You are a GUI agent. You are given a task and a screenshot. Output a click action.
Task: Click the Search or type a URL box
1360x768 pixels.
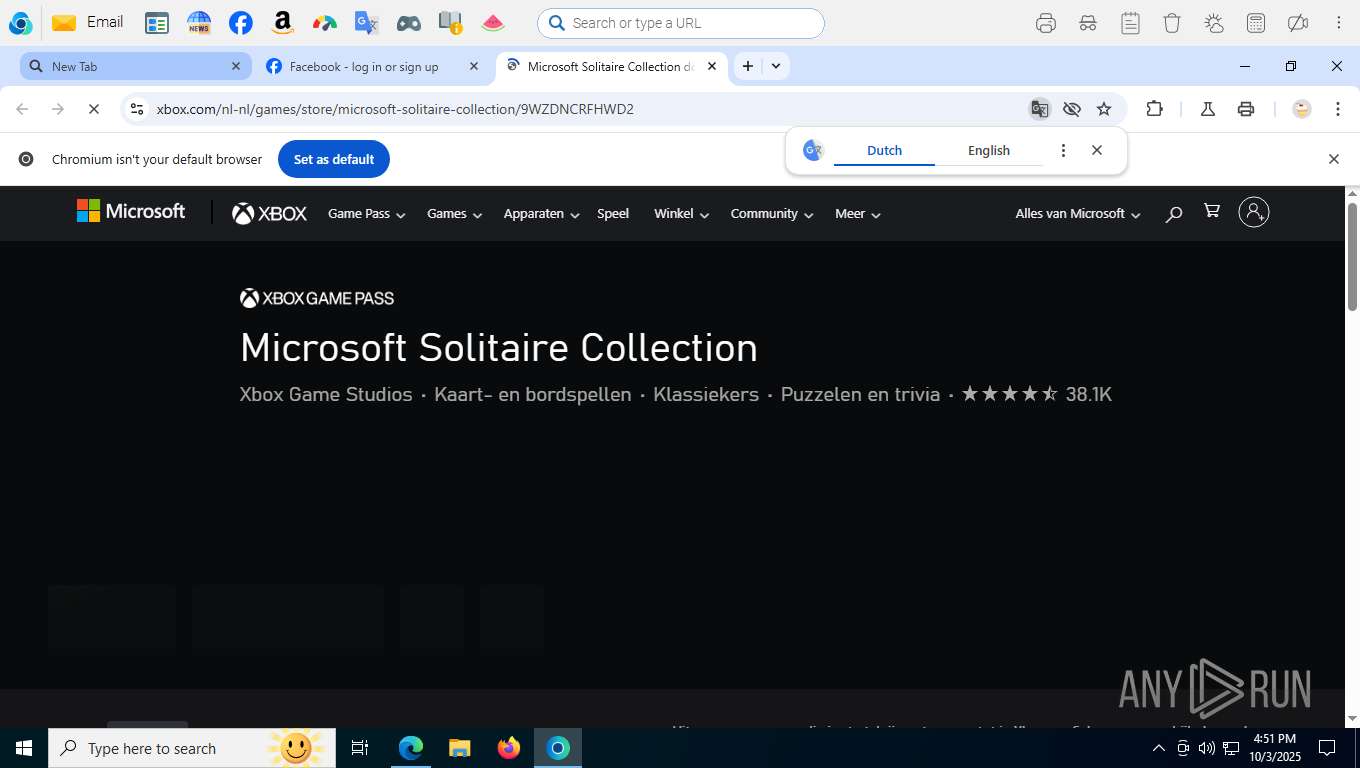coord(681,23)
